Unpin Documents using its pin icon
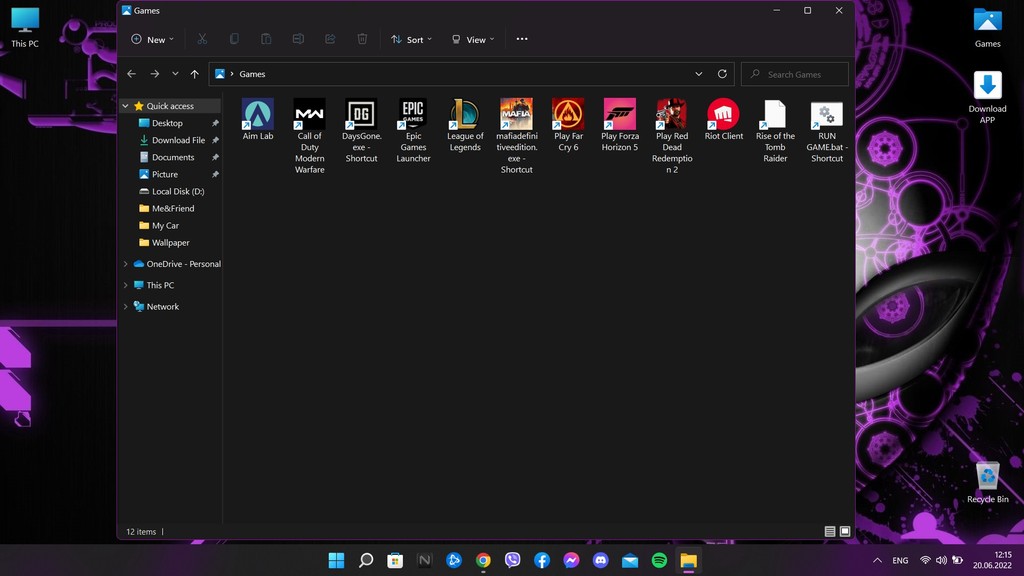 pyautogui.click(x=215, y=157)
